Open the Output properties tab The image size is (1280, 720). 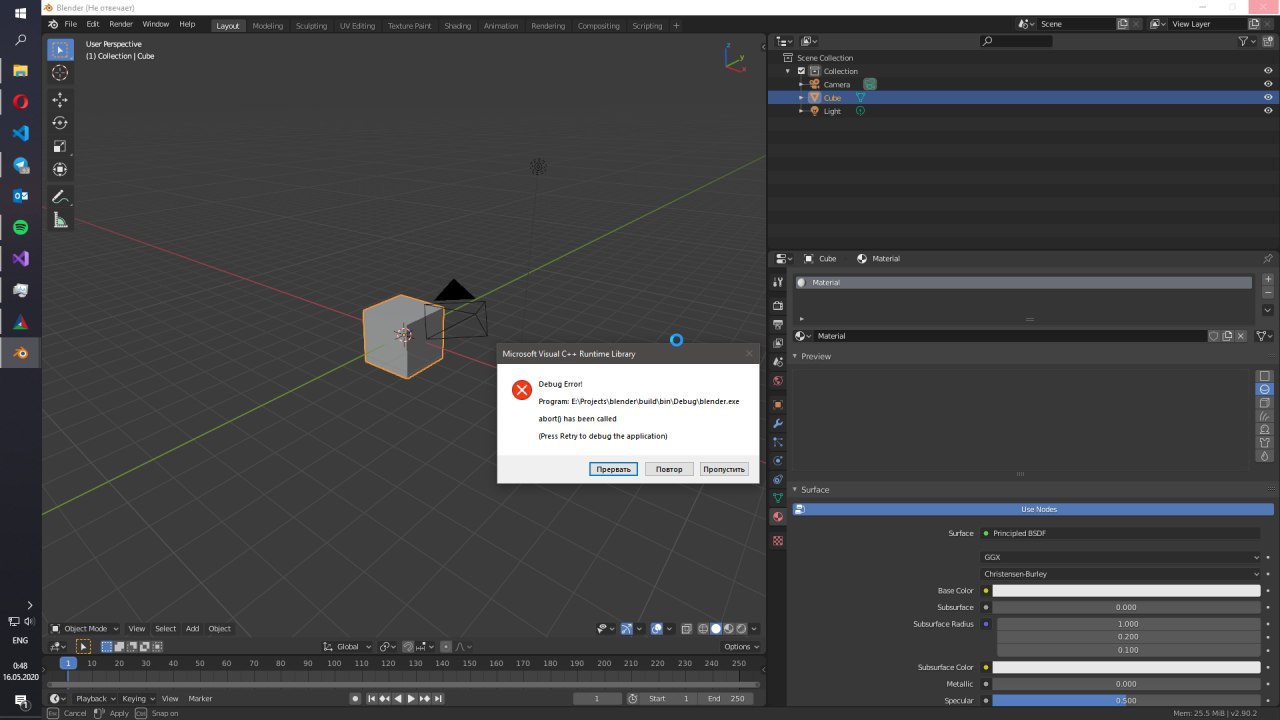click(x=778, y=324)
